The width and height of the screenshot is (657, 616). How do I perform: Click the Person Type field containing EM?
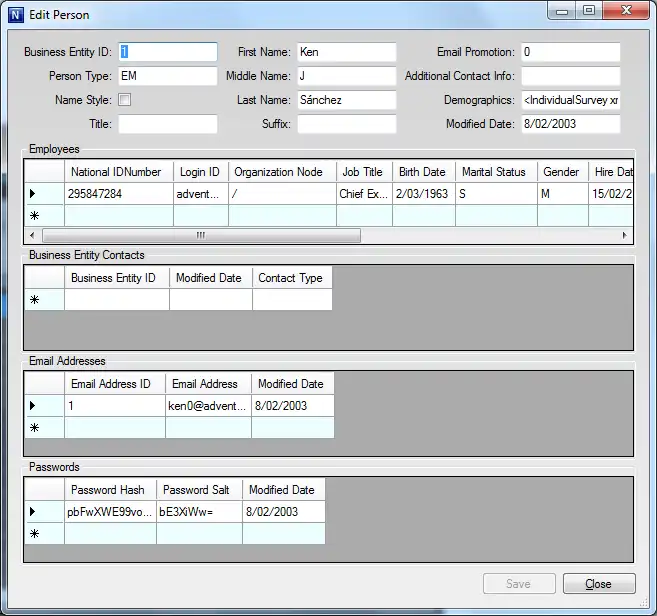click(x=168, y=76)
